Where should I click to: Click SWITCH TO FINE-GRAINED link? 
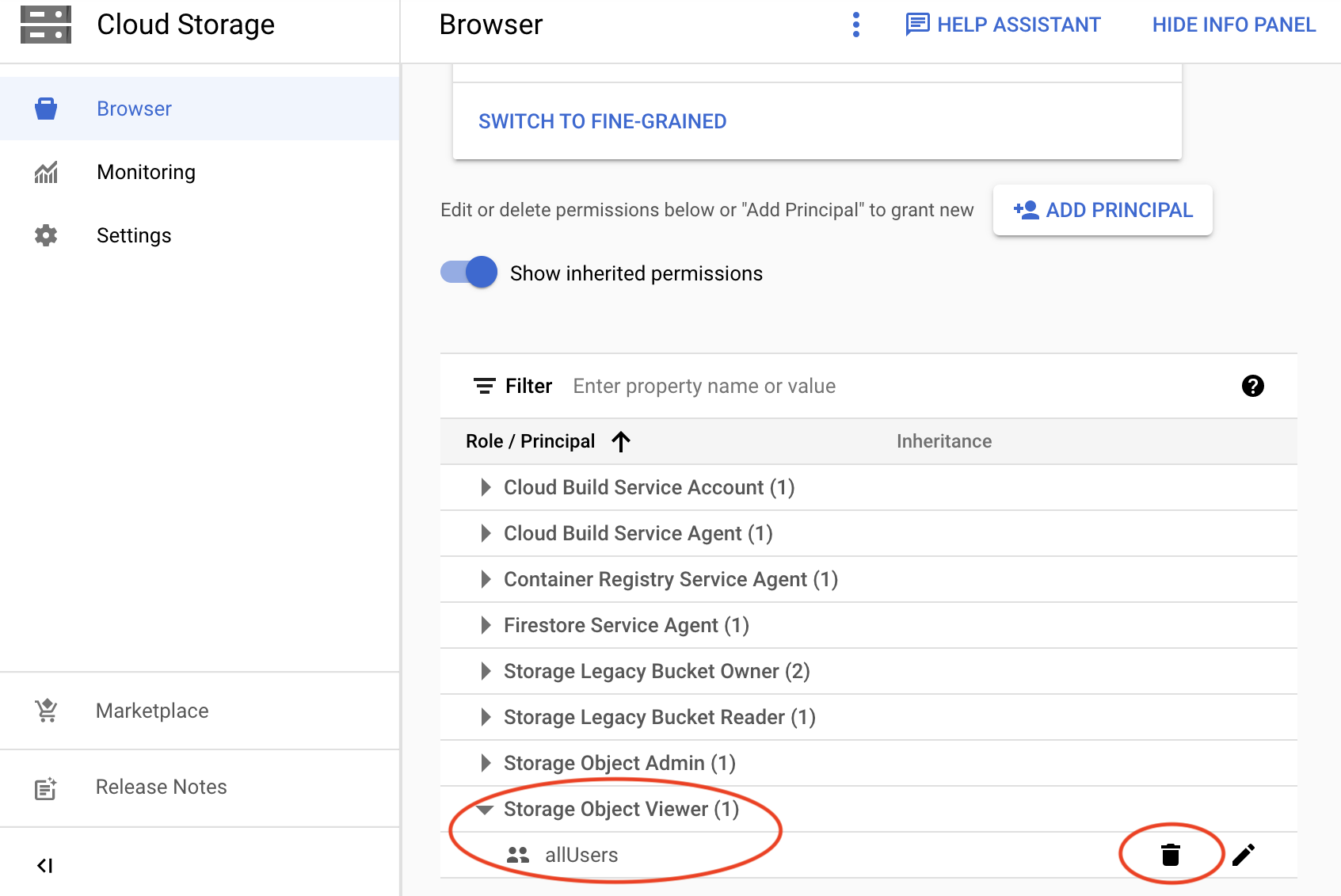tap(602, 121)
